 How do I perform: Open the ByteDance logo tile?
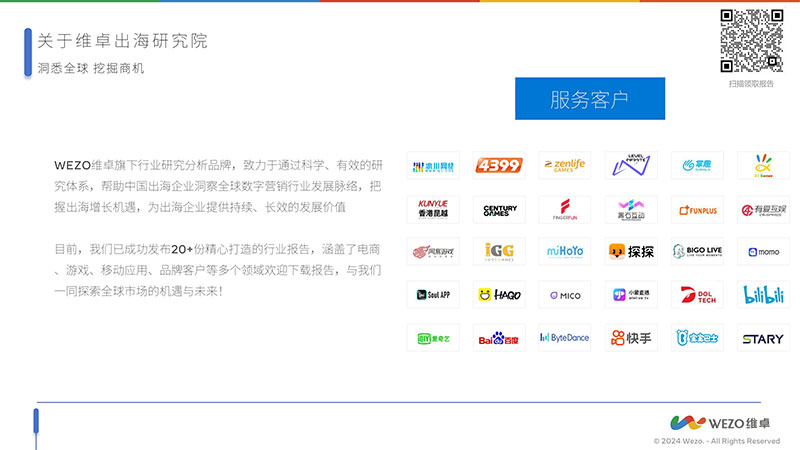(565, 338)
